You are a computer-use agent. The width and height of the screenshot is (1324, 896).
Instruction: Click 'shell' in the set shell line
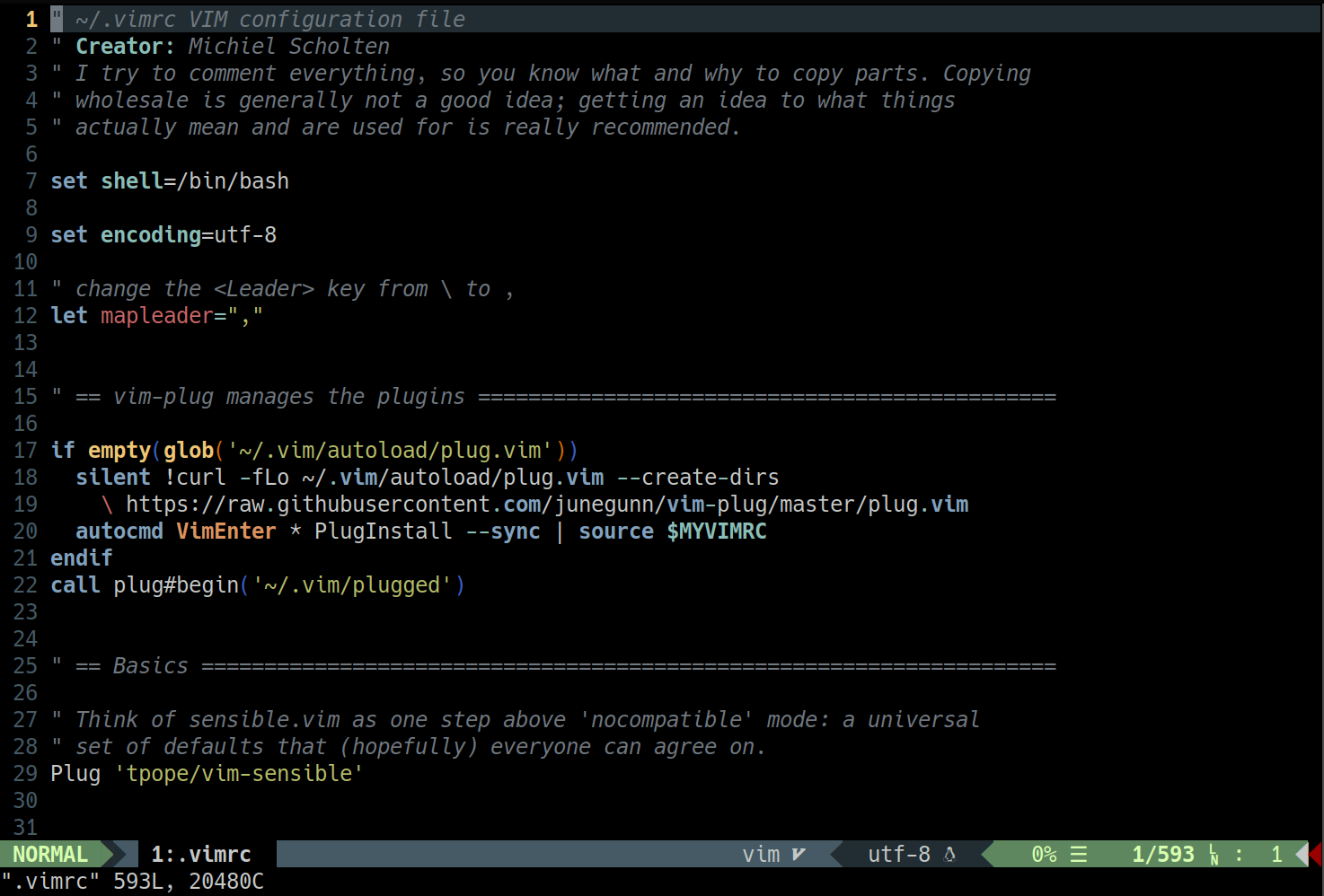pyautogui.click(x=132, y=181)
